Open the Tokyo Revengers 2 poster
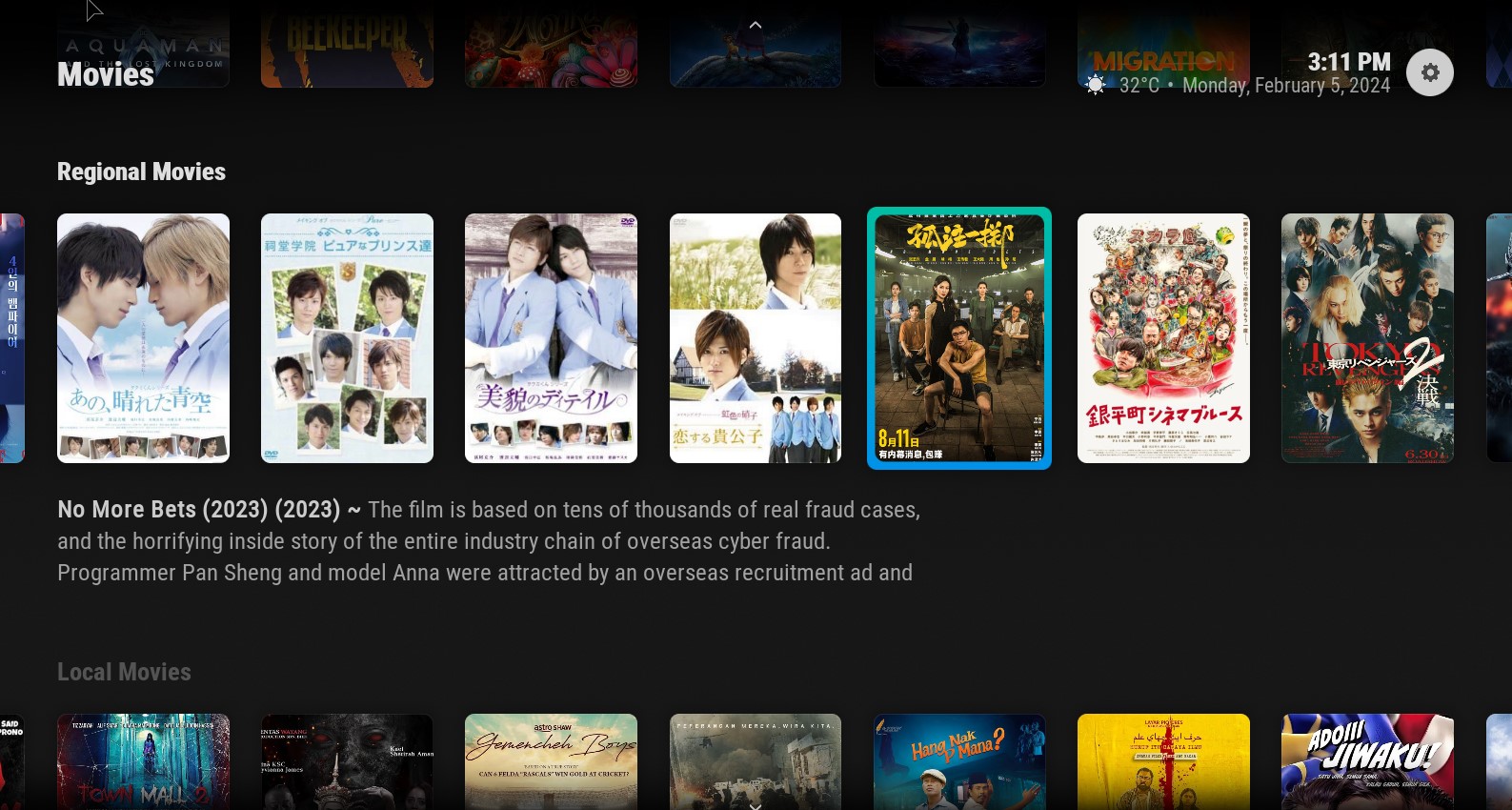Viewport: 1512px width, 810px height. (x=1367, y=338)
